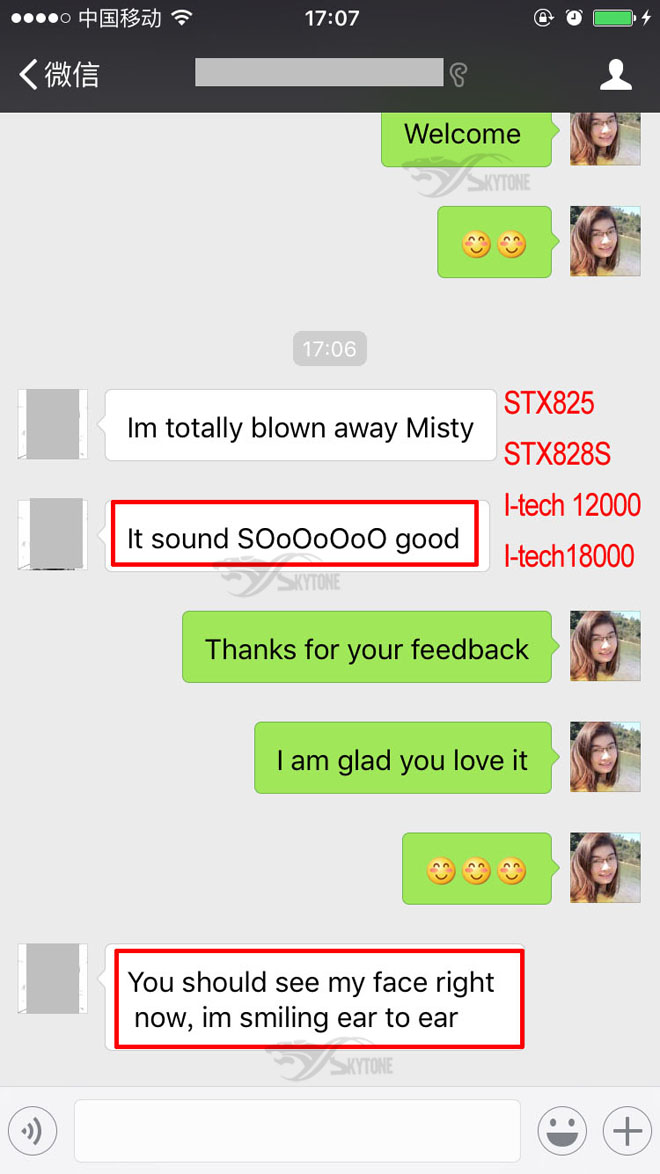Click the message text input field
The height and width of the screenshot is (1174, 660).
[x=297, y=1131]
